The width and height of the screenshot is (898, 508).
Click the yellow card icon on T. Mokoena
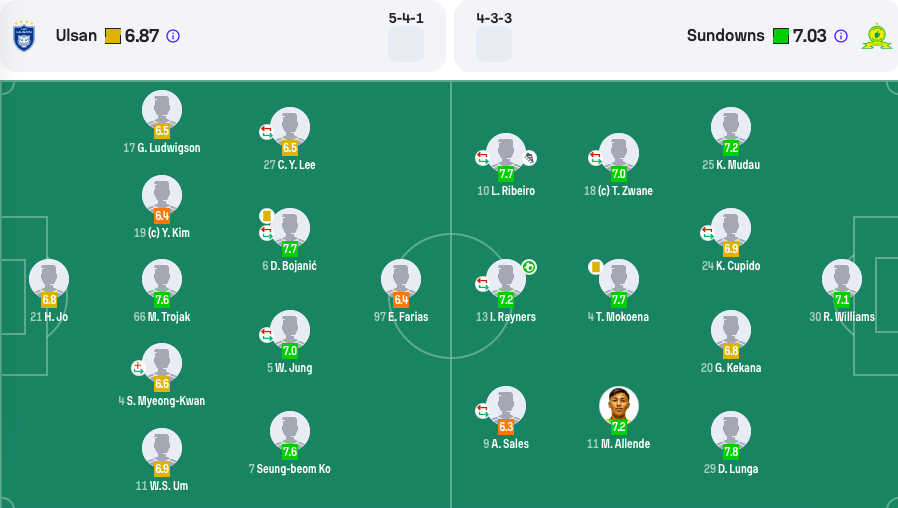[x=596, y=267]
